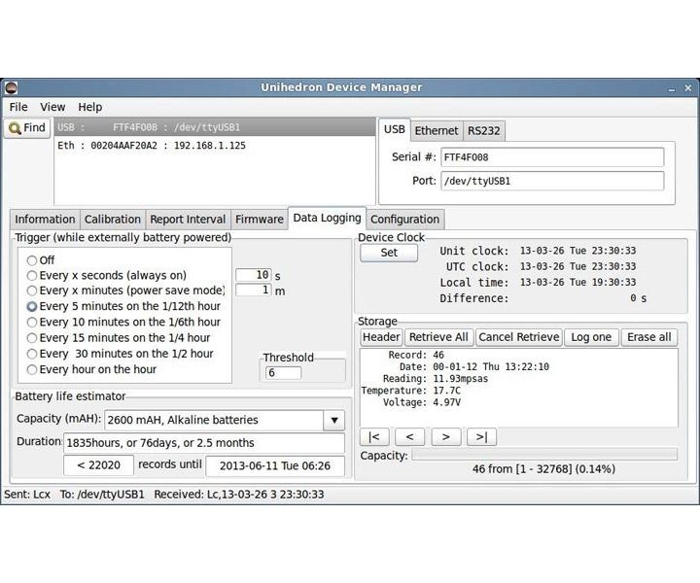Select Every x seconds always on option

tap(33, 275)
